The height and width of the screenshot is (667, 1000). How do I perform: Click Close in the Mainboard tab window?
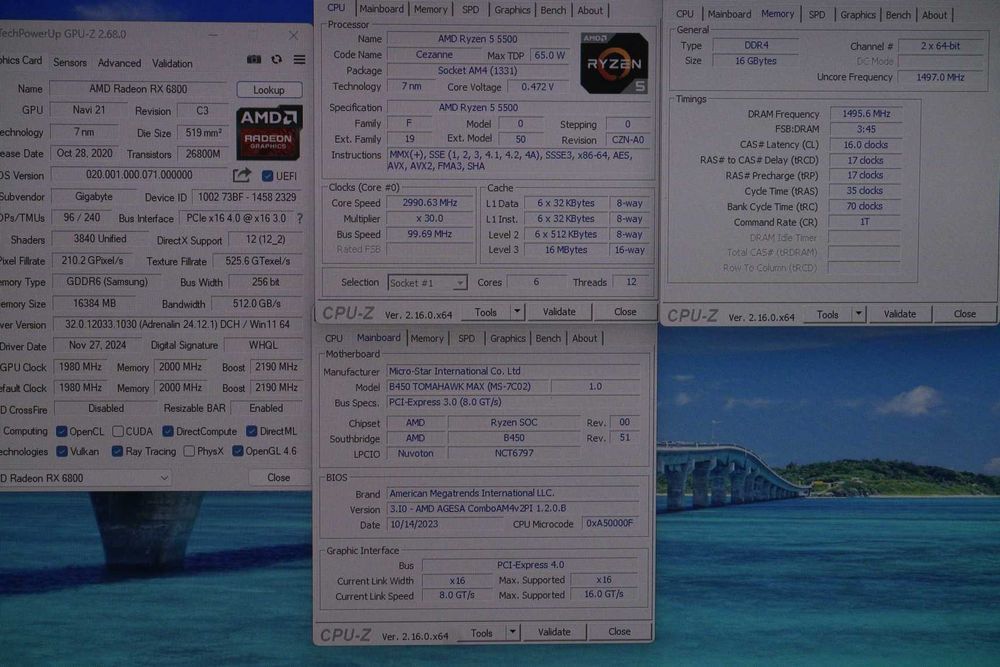pos(619,631)
